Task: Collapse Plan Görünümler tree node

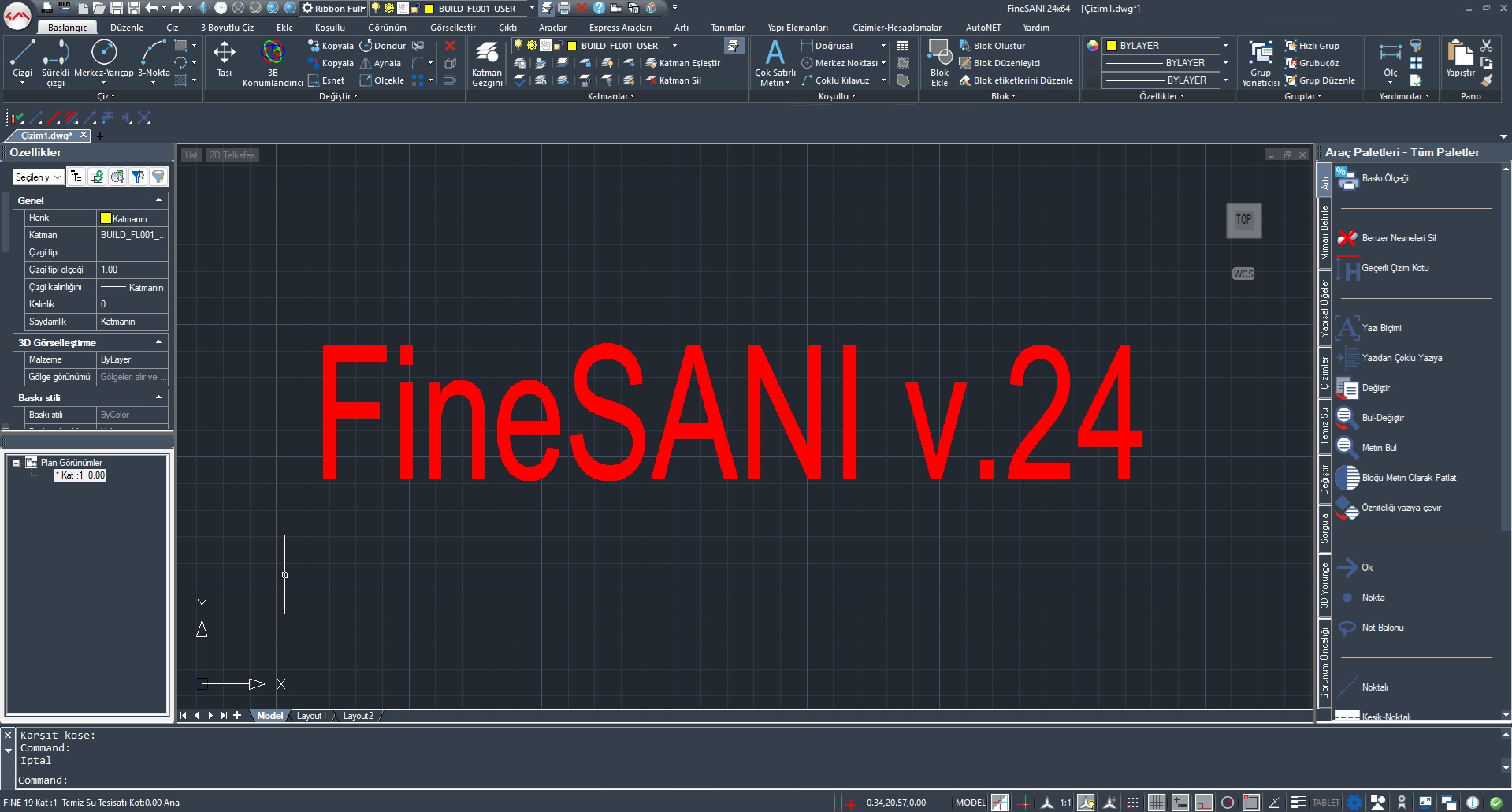Action: [16, 463]
